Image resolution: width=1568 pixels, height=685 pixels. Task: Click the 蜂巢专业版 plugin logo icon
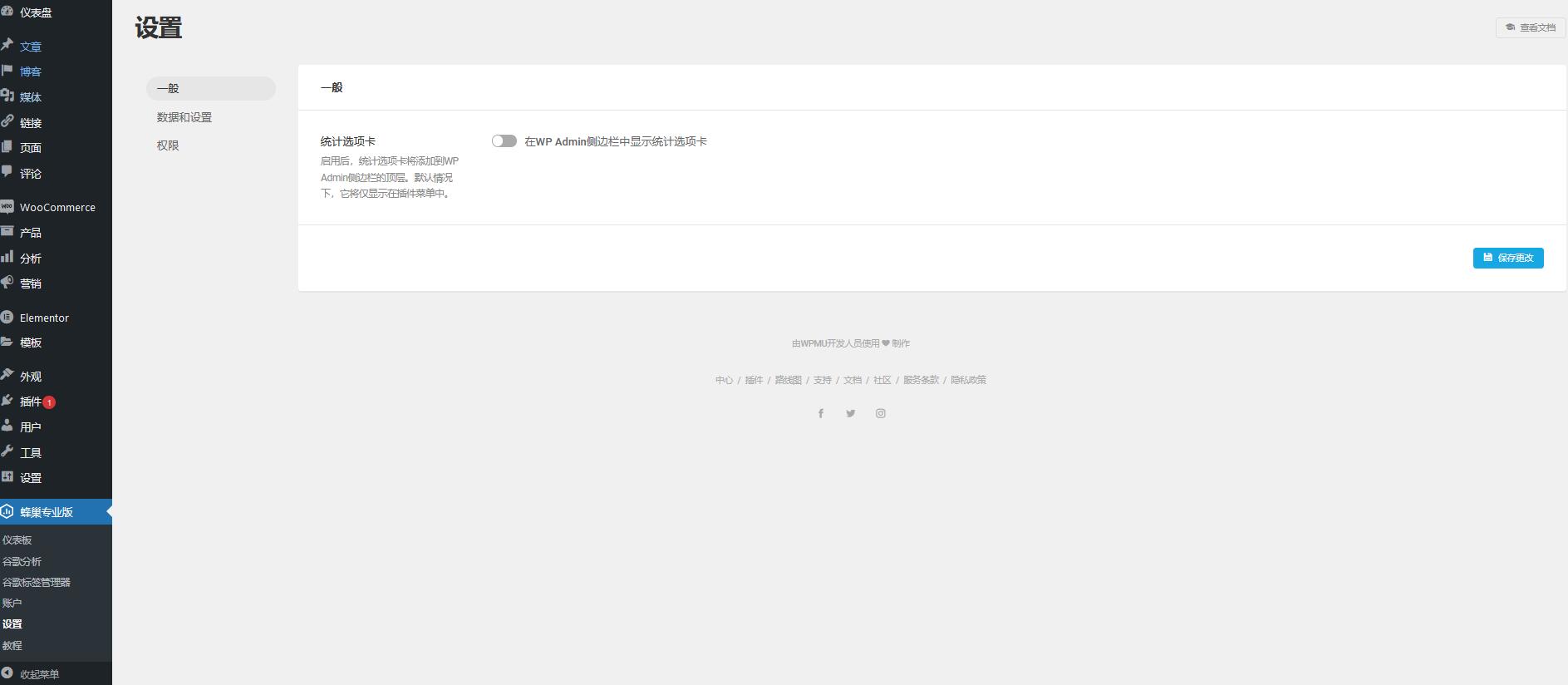(7, 511)
